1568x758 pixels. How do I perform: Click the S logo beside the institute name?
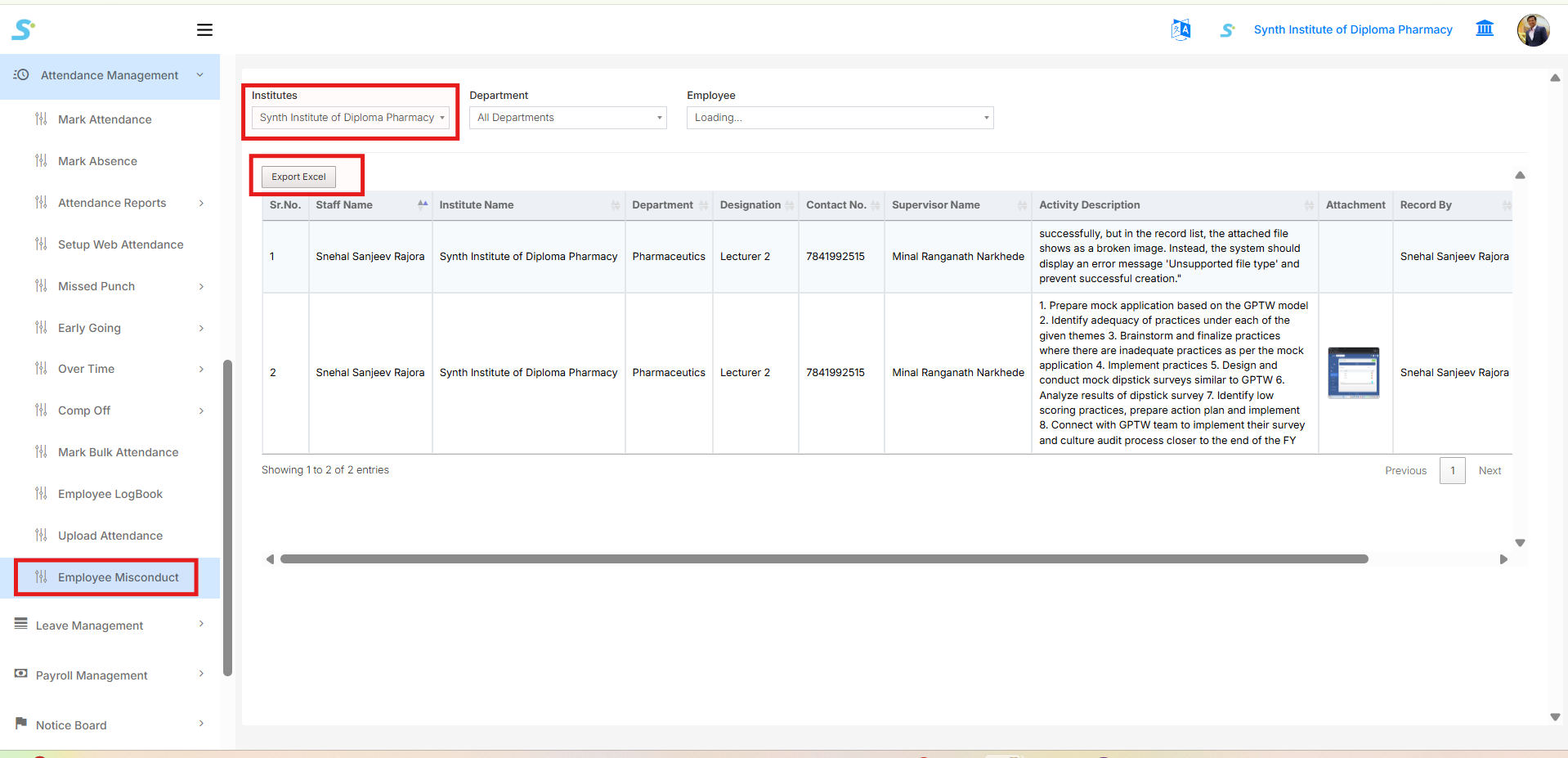point(1227,30)
